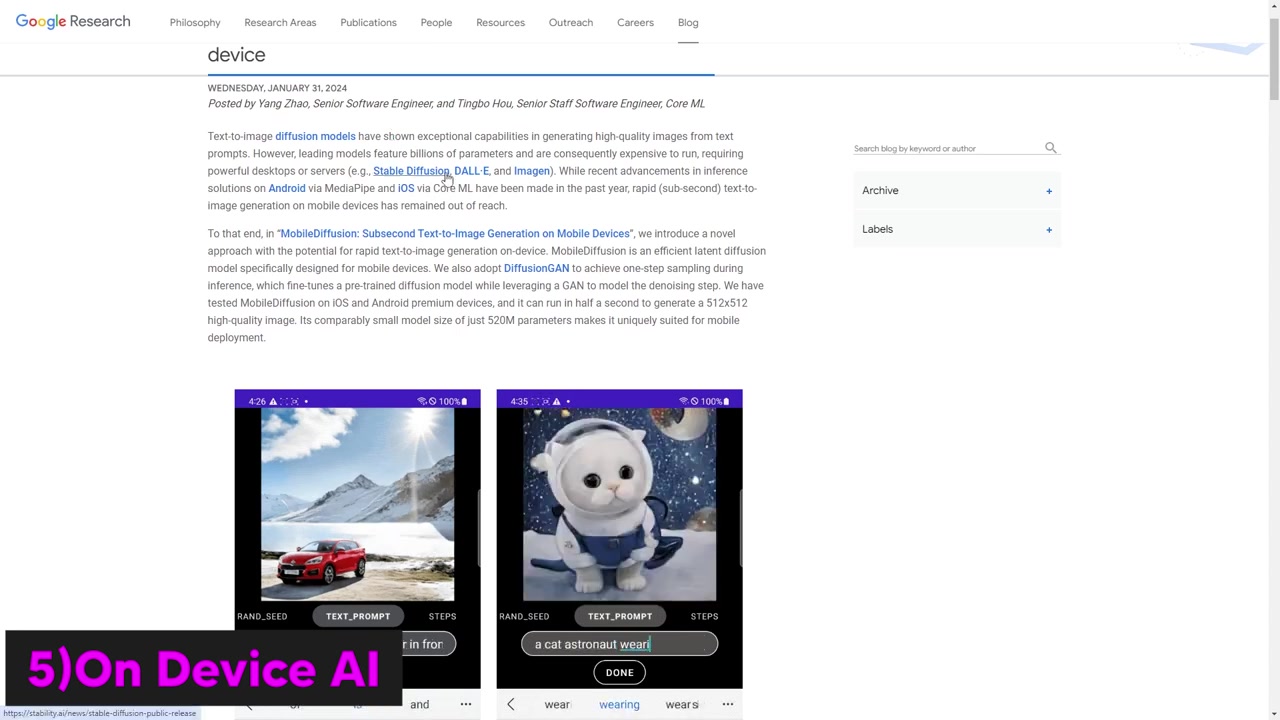Viewport: 1280px width, 720px height.
Task: Open the DALL·E link
Action: coord(472,171)
